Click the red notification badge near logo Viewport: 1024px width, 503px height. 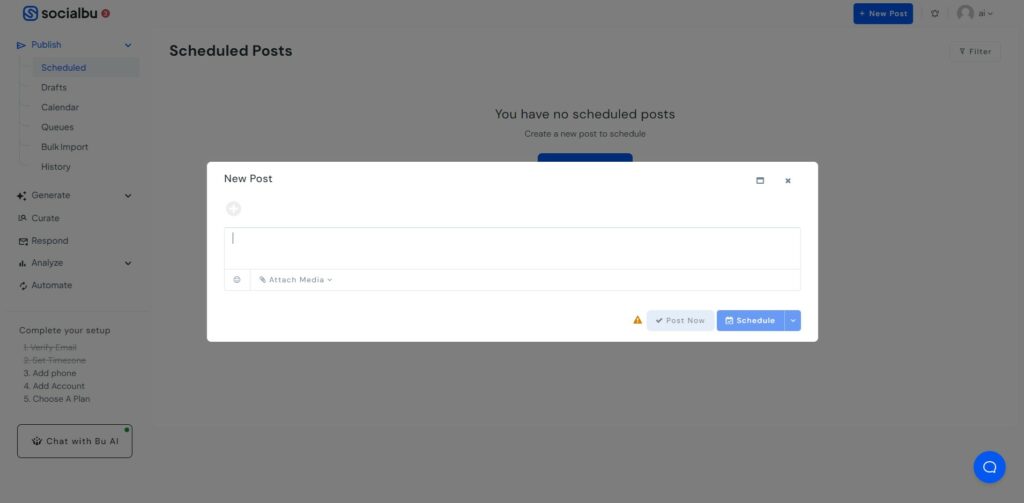[106, 13]
